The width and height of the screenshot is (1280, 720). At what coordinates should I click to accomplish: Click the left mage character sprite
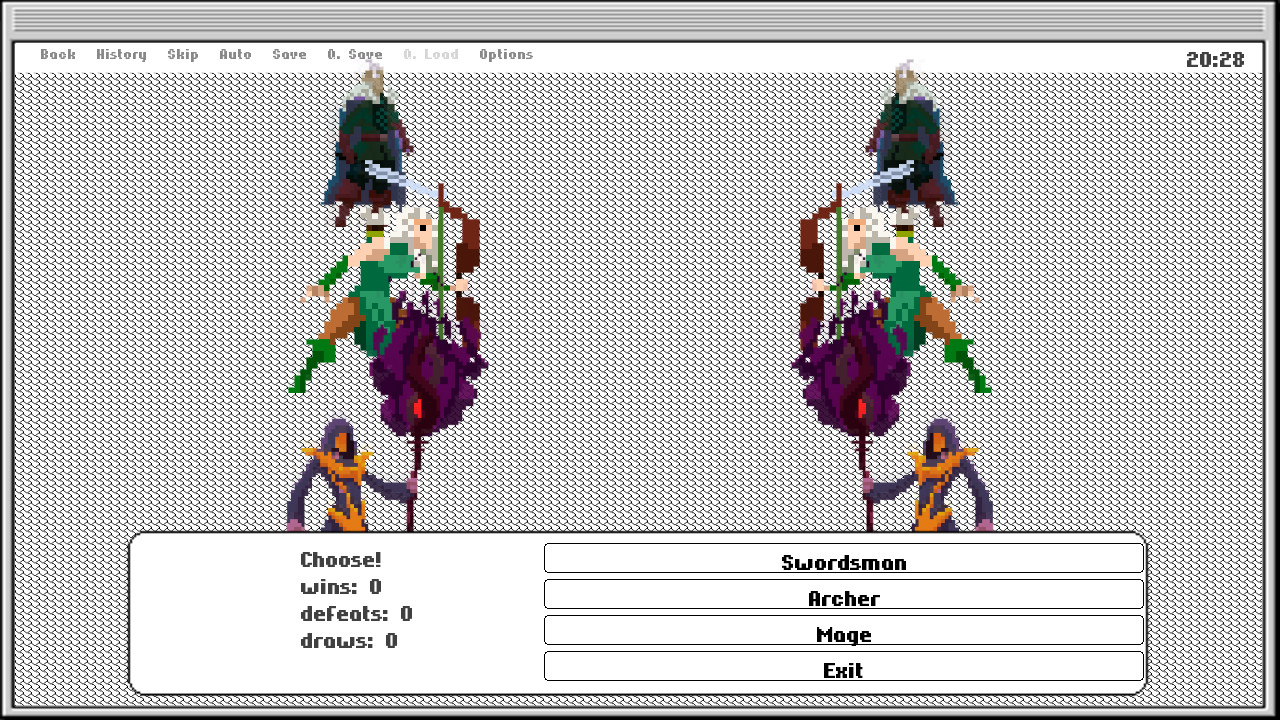pos(340,480)
